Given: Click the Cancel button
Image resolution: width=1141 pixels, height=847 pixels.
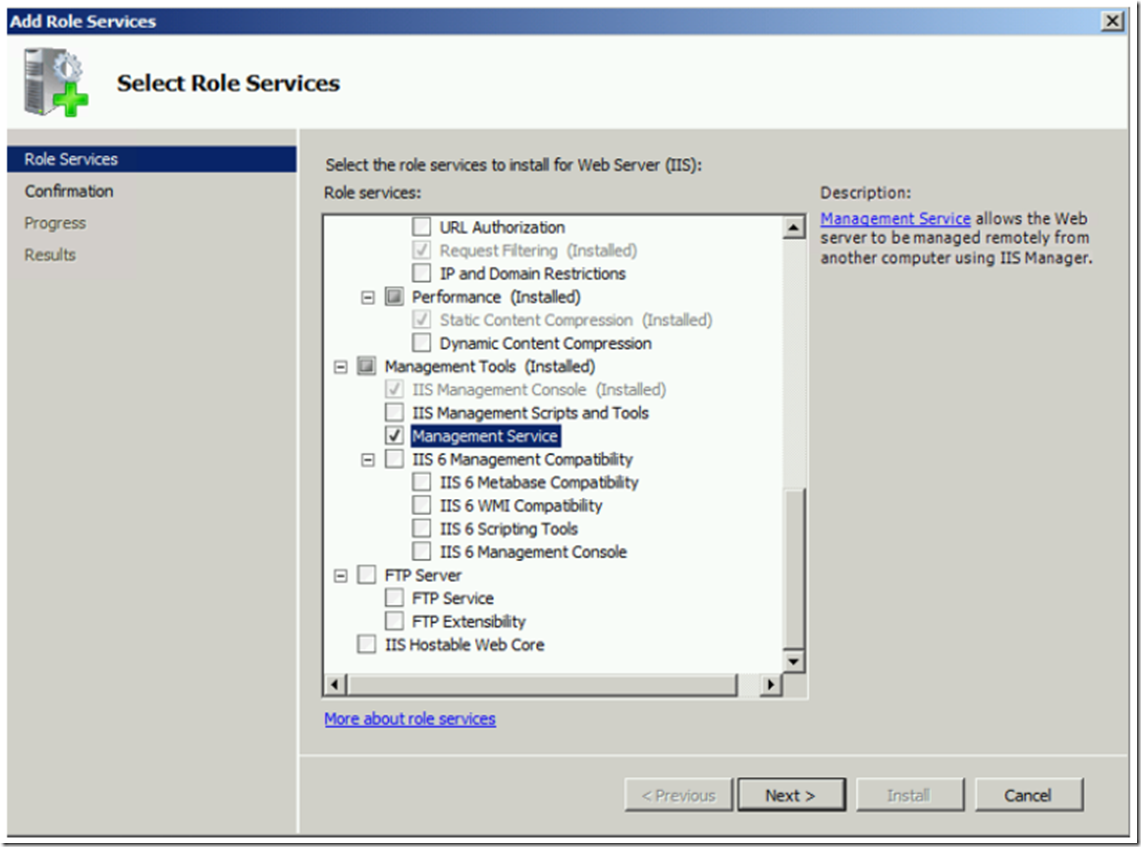Looking at the screenshot, I should (1028, 795).
